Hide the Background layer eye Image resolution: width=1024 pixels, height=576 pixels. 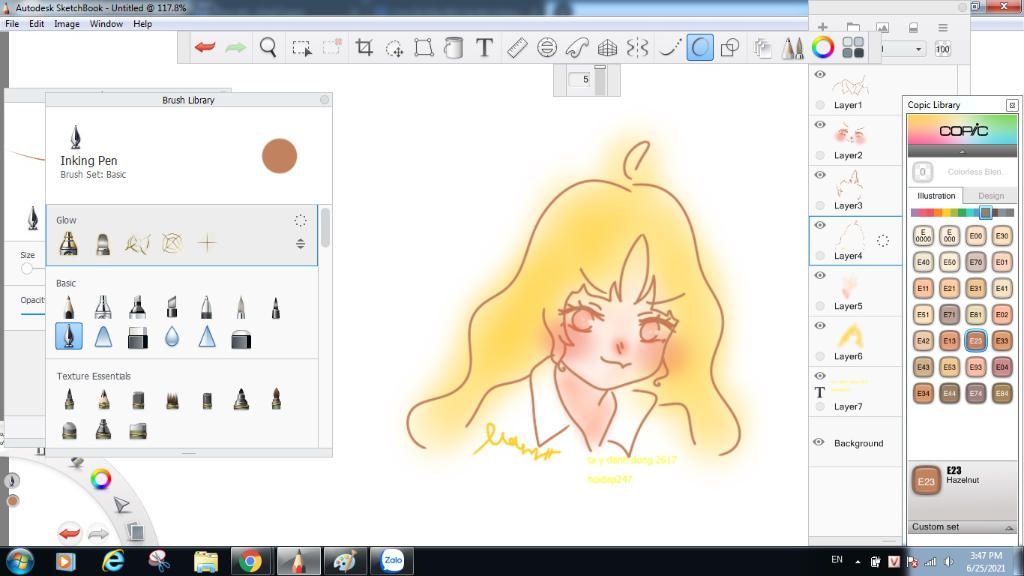819,442
